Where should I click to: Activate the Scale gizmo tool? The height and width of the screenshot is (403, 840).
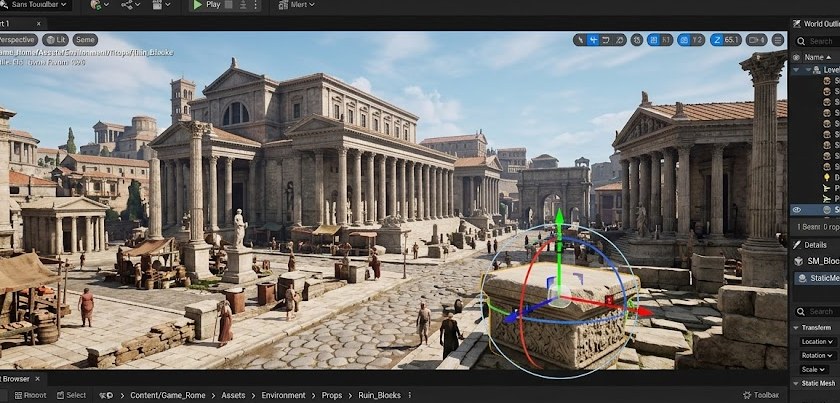(619, 40)
